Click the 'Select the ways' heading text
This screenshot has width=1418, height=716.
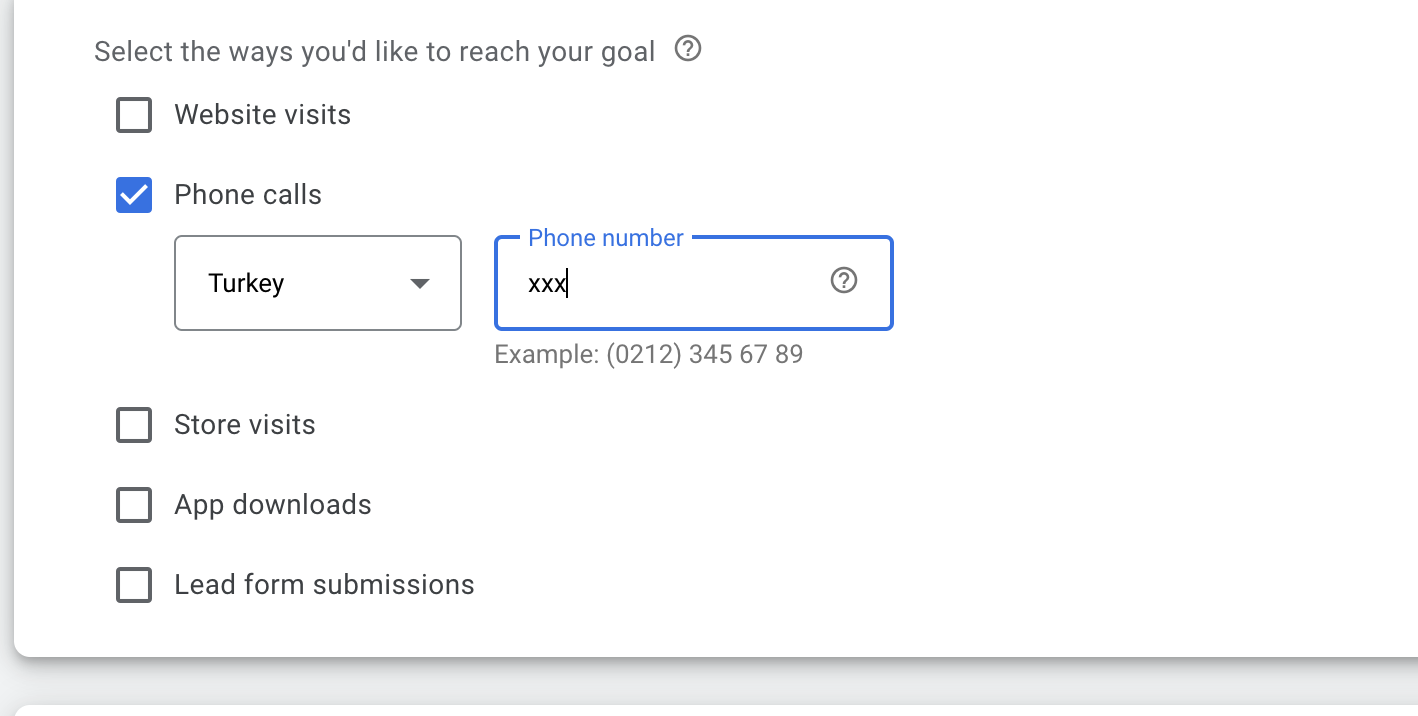pos(375,52)
